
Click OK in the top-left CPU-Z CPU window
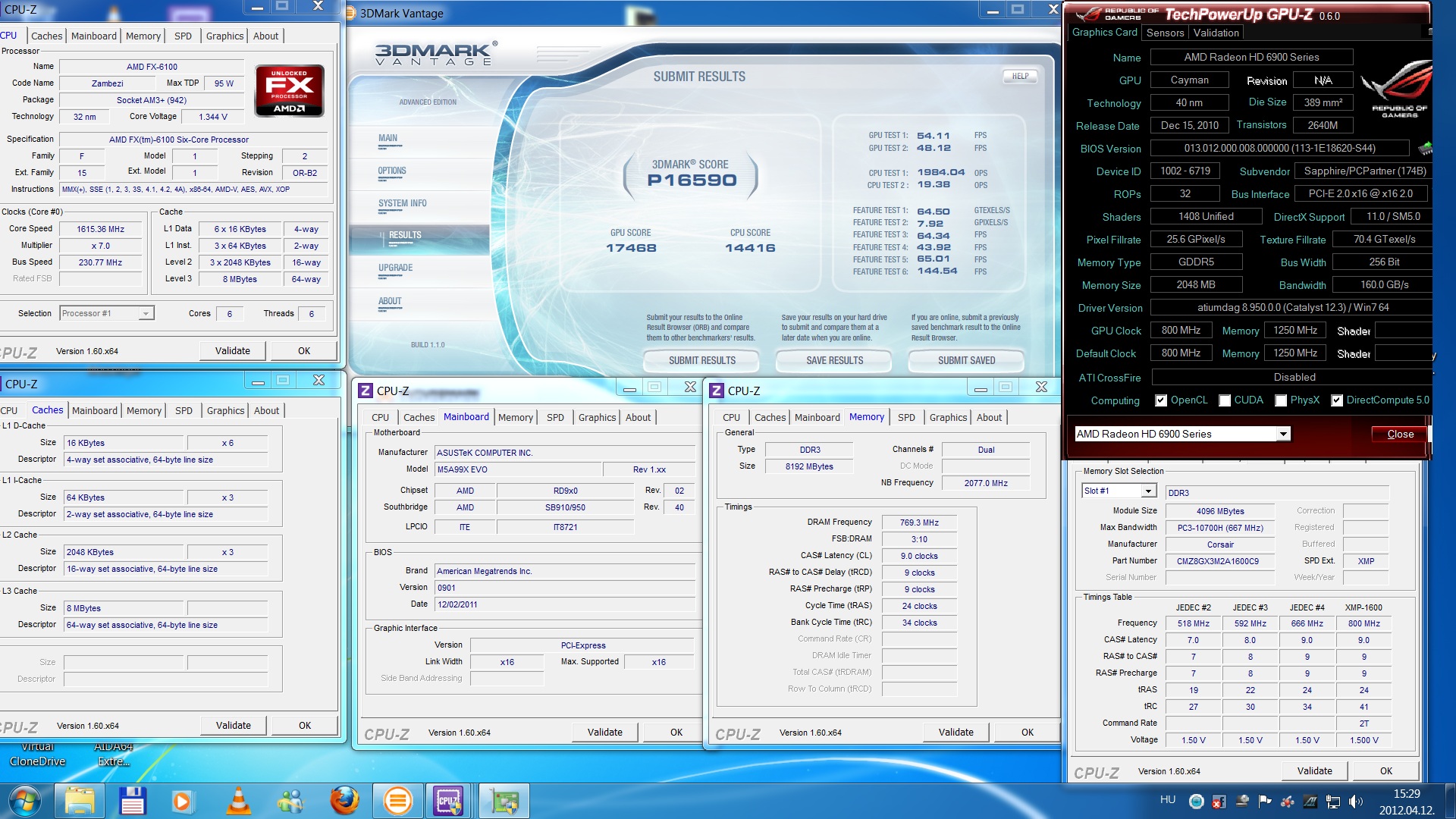[304, 350]
